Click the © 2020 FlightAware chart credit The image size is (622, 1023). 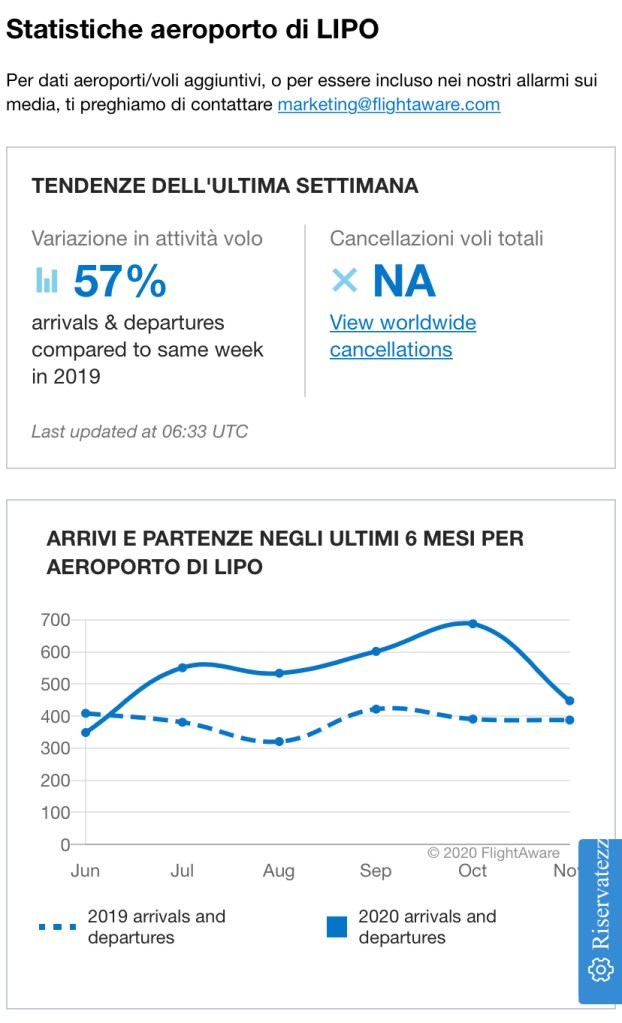coord(493,853)
